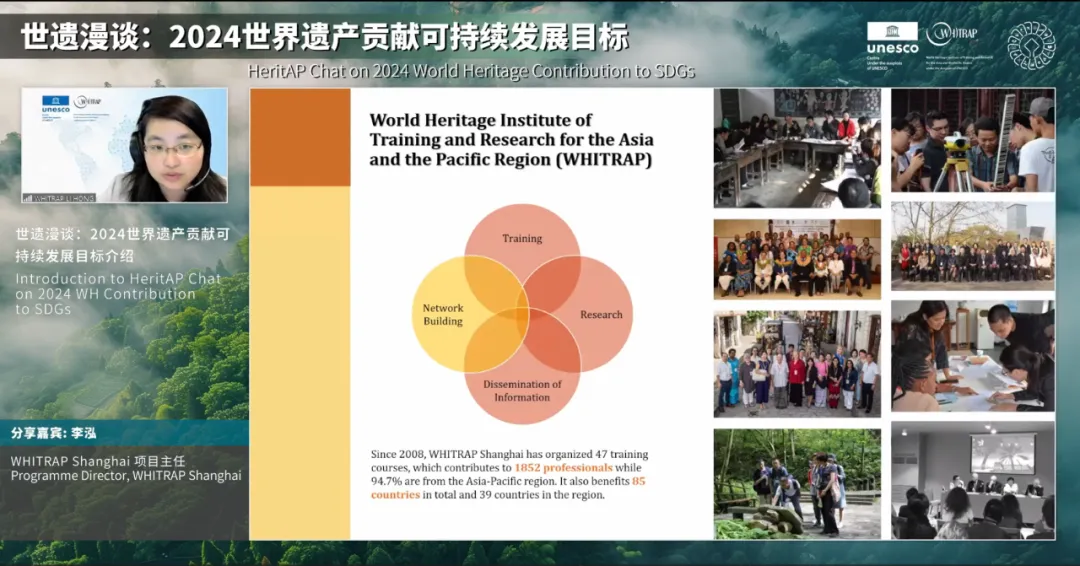1080x566 pixels.
Task: Open the indoor group photo under a banner
Action: click(797, 259)
